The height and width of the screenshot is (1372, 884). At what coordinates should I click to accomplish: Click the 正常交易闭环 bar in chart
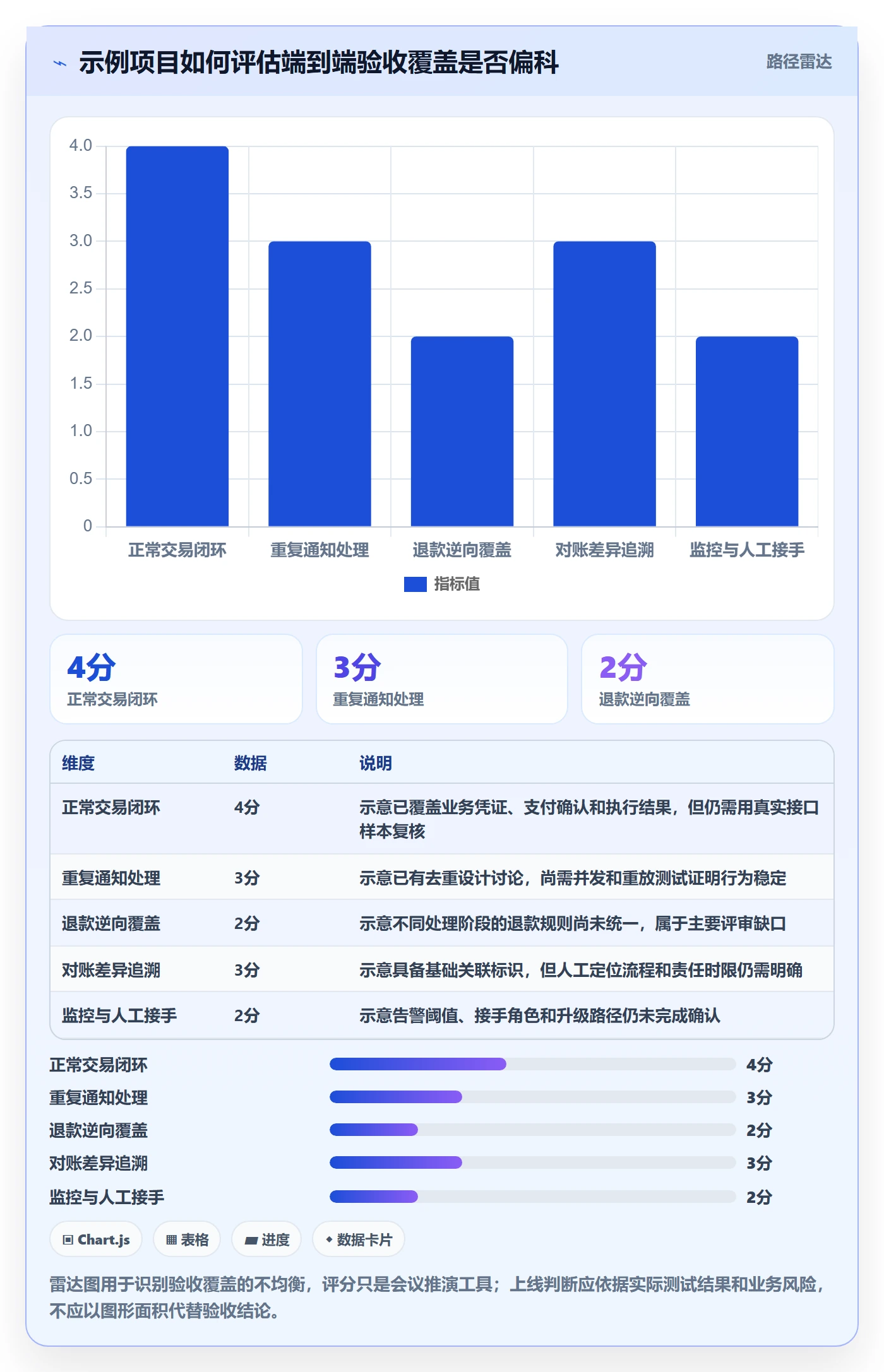tap(177, 336)
